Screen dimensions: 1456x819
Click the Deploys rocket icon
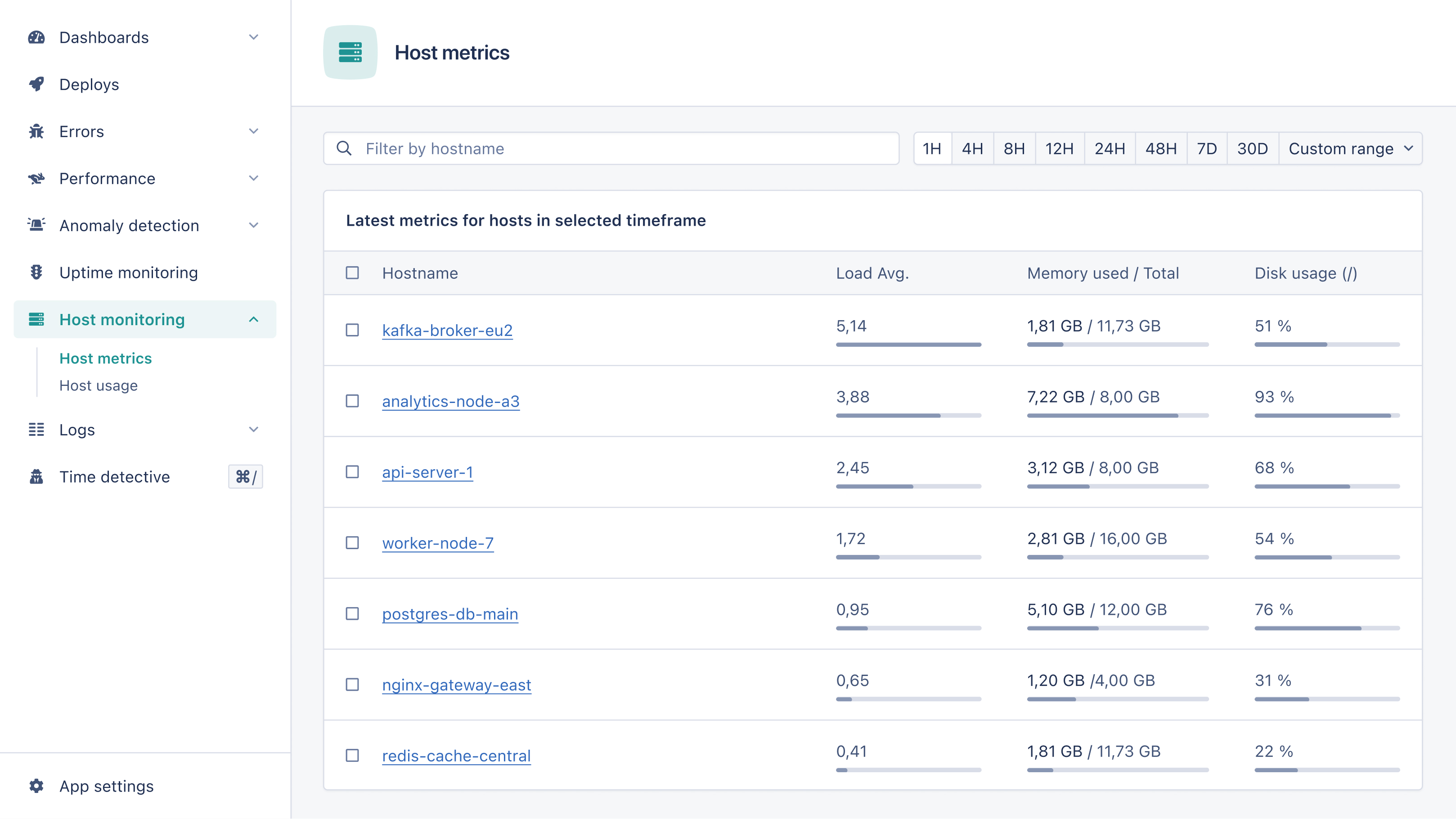[36, 84]
